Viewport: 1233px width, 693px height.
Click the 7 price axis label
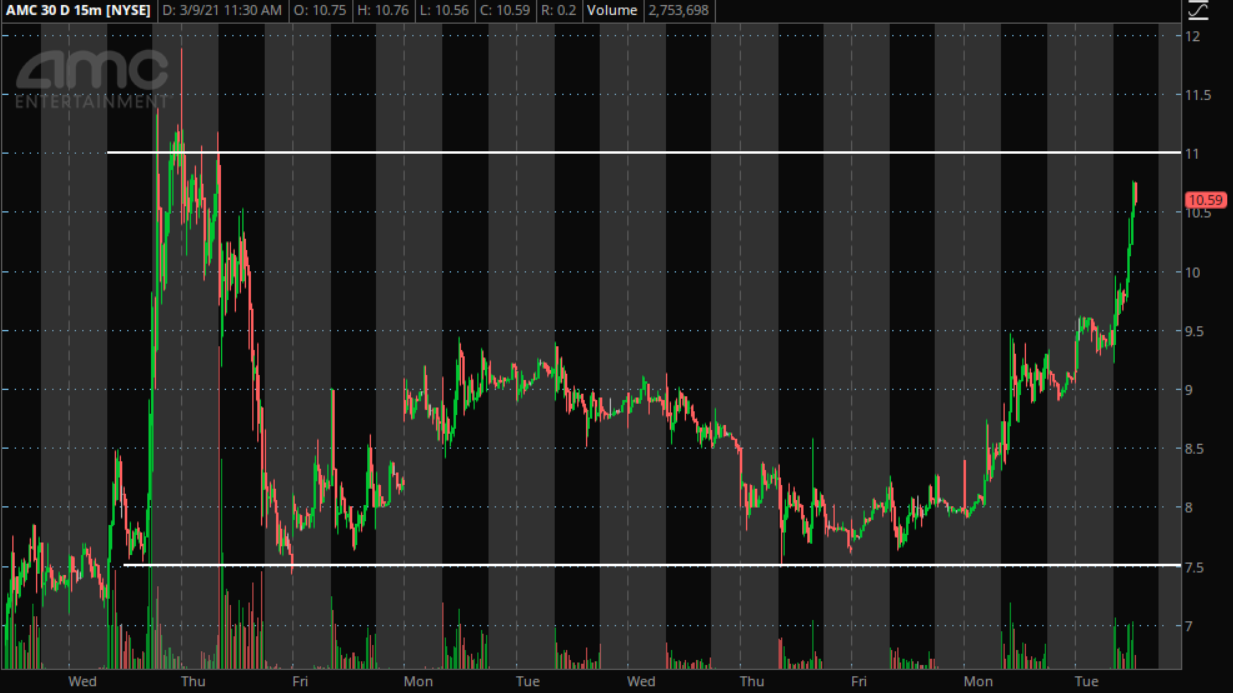tap(1189, 626)
